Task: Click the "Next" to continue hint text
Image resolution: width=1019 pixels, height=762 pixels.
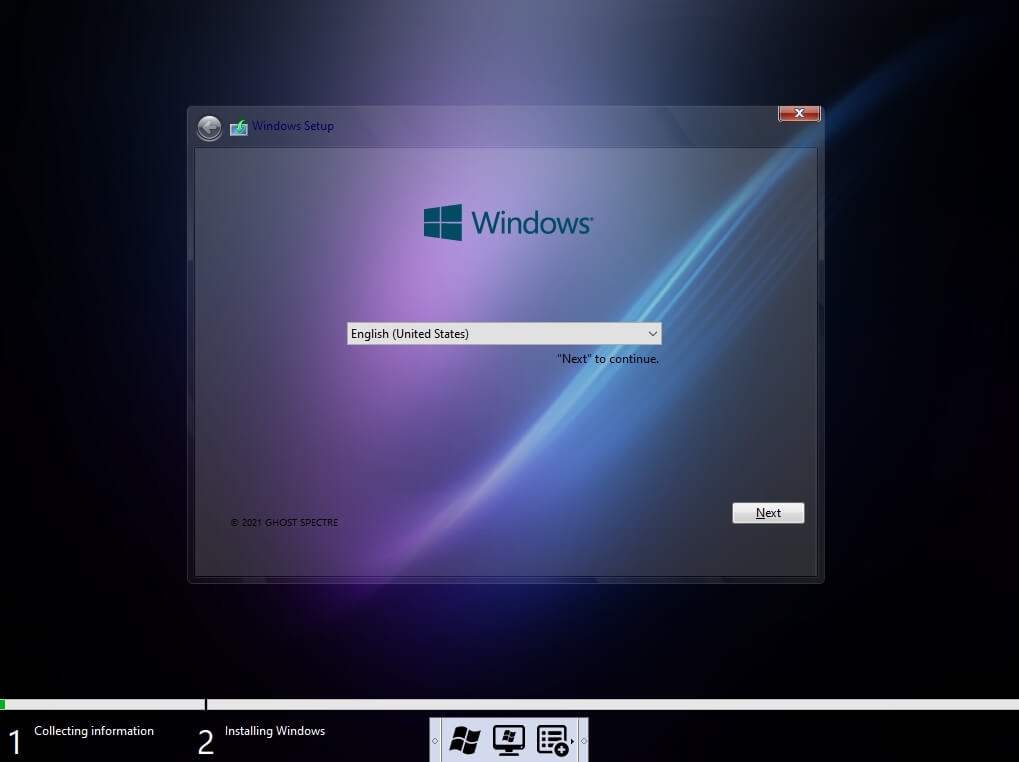Action: point(607,359)
